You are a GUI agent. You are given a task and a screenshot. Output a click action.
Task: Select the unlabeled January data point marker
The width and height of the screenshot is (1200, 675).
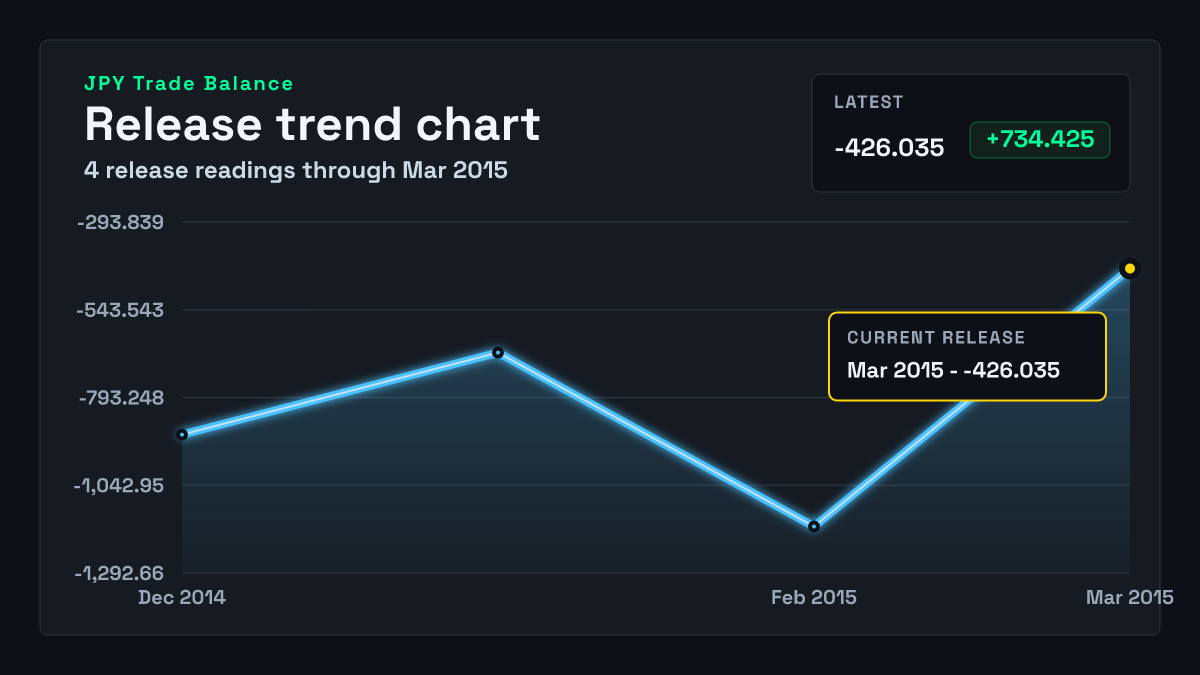(498, 352)
